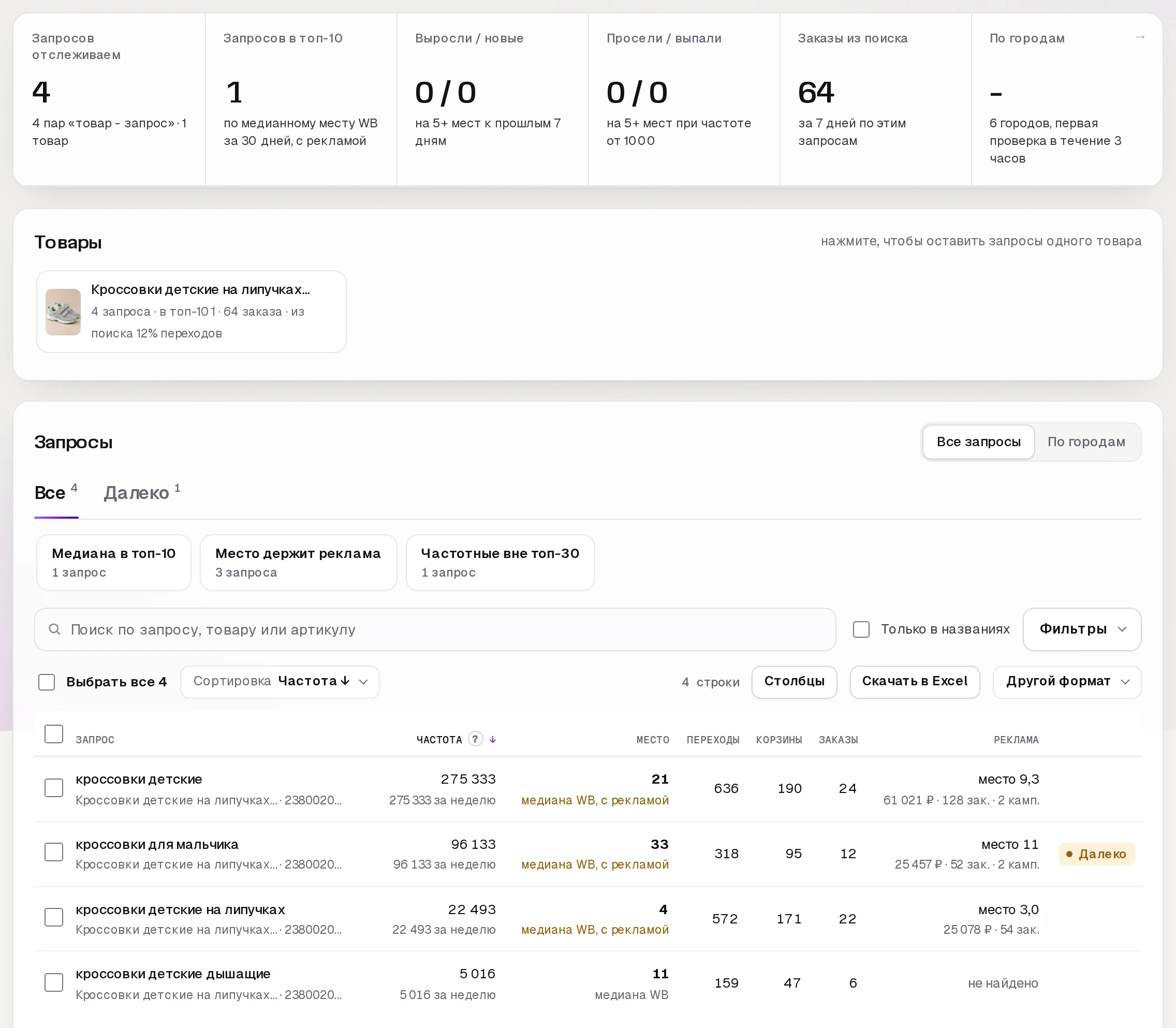
Task: Toggle 'Только в названиях' checkbox
Action: click(x=861, y=629)
